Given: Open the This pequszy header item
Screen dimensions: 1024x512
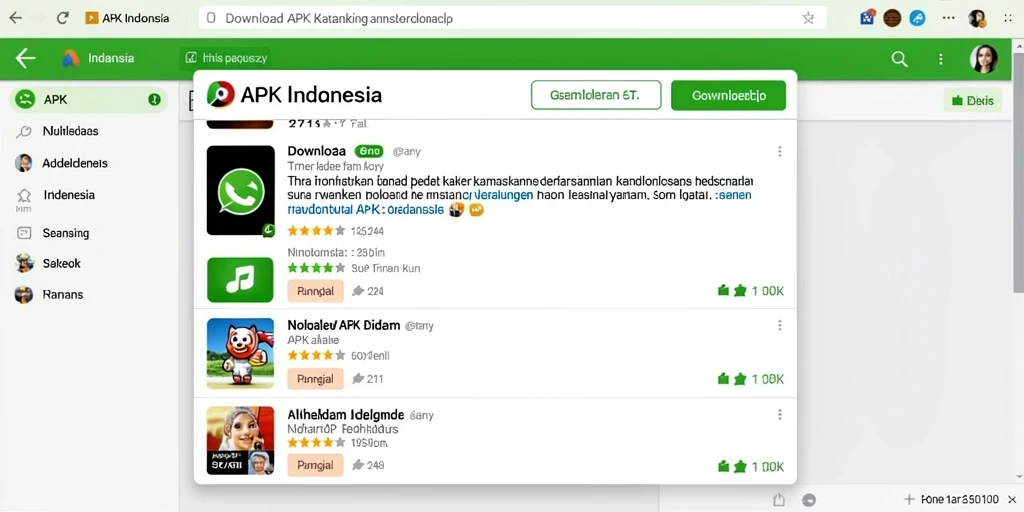Looking at the screenshot, I should coord(226,58).
